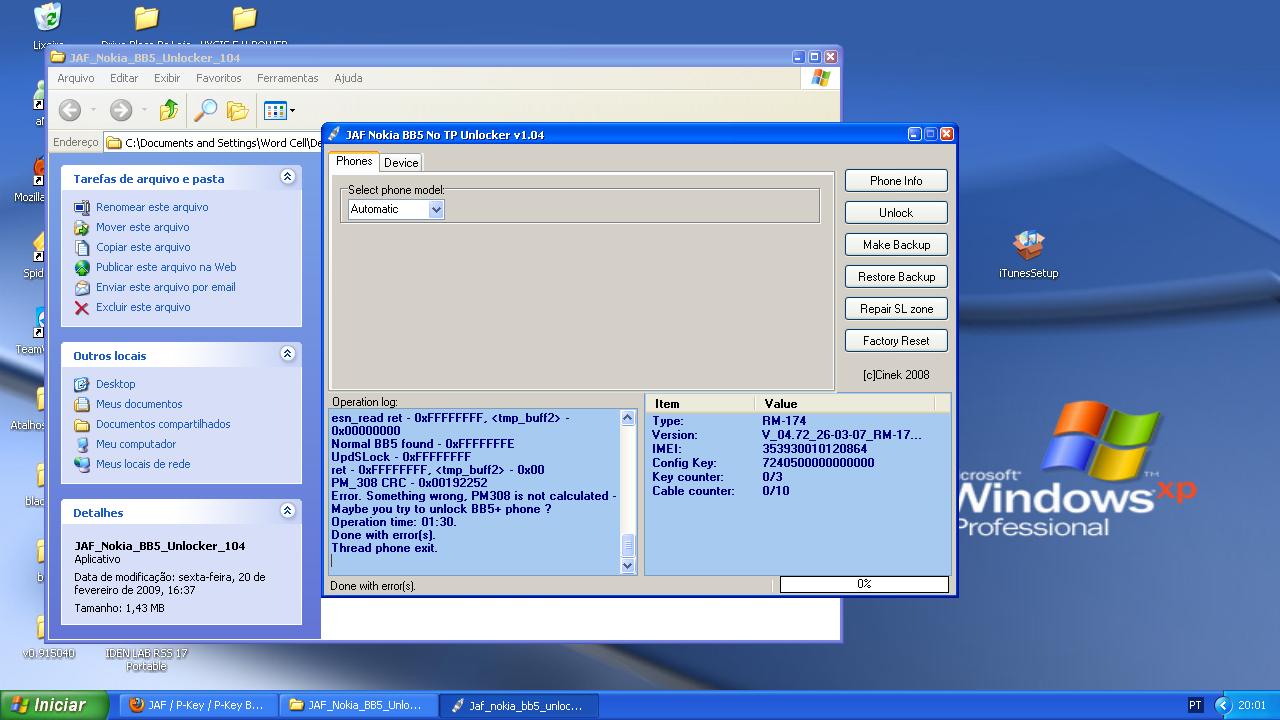Click Enviar este arquivo por email
The width and height of the screenshot is (1280, 720).
(x=166, y=287)
